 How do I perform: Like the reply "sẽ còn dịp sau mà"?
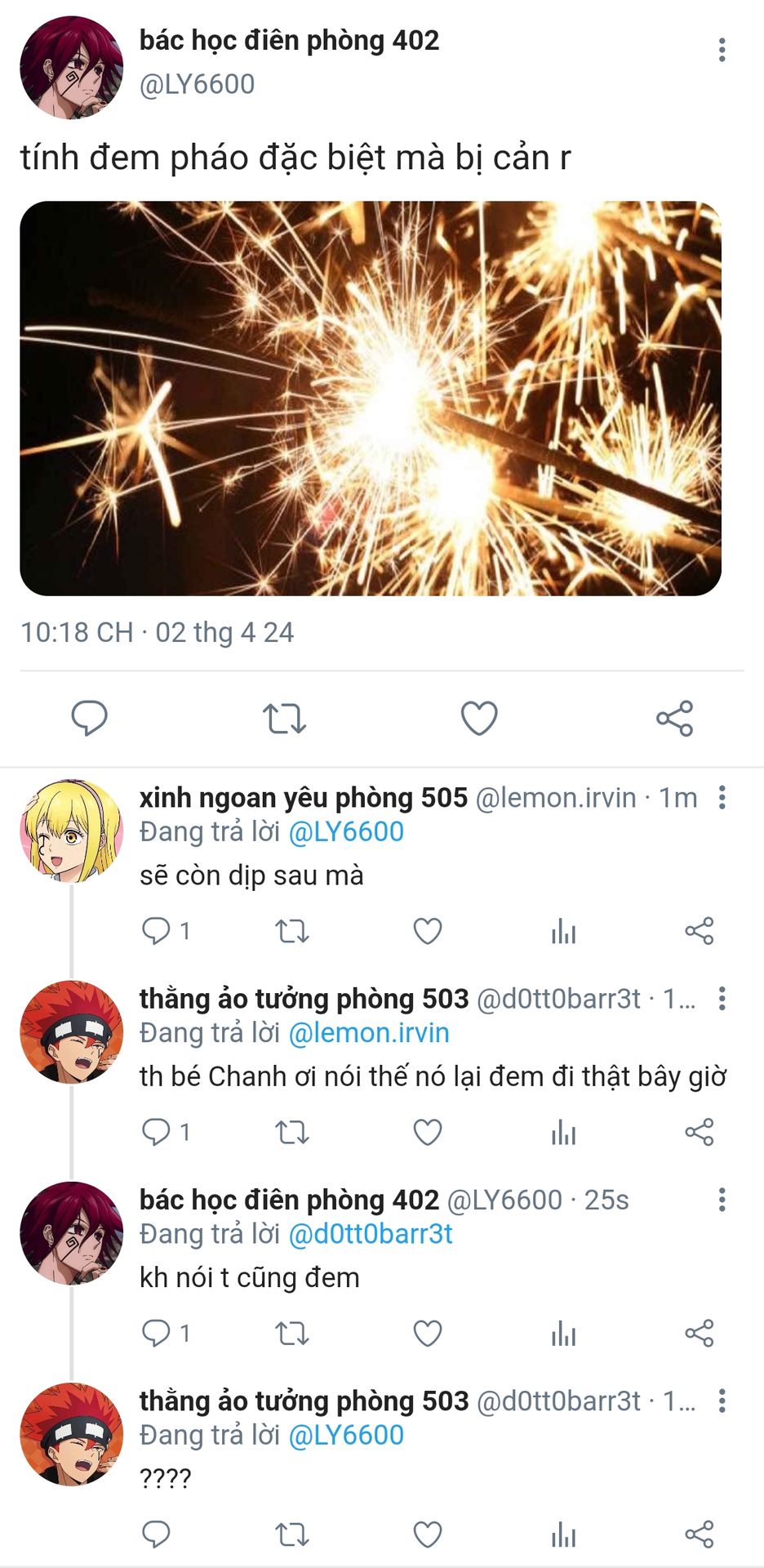[x=428, y=931]
